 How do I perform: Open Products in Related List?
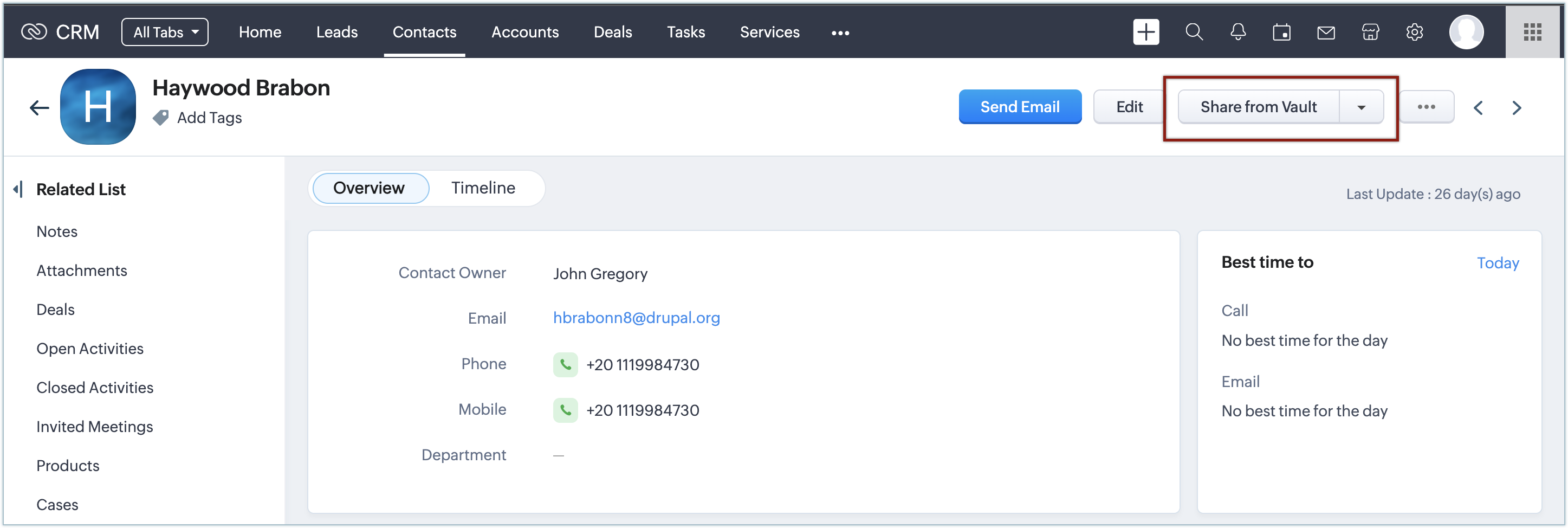point(68,465)
